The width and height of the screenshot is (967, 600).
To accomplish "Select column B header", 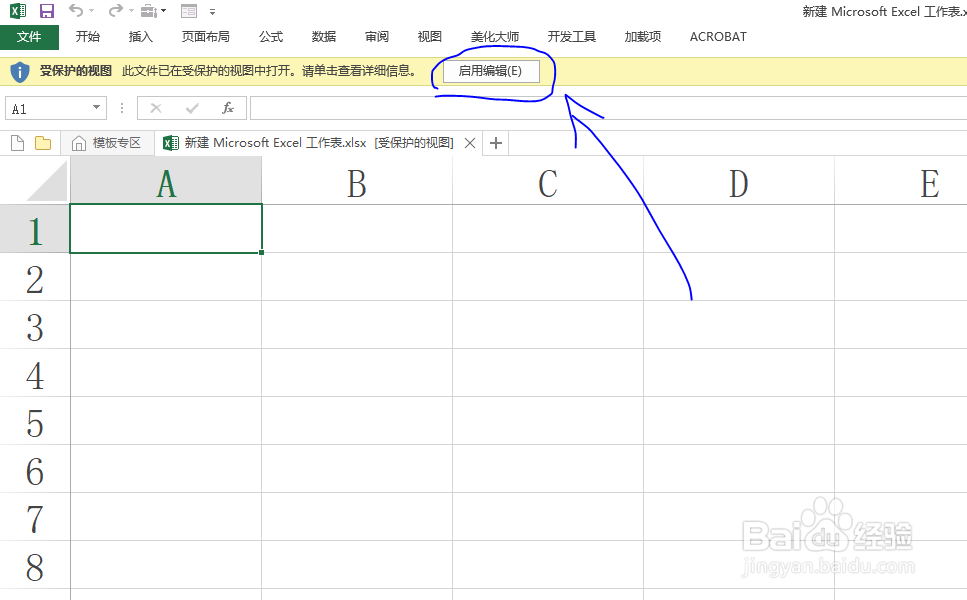I will (357, 179).
